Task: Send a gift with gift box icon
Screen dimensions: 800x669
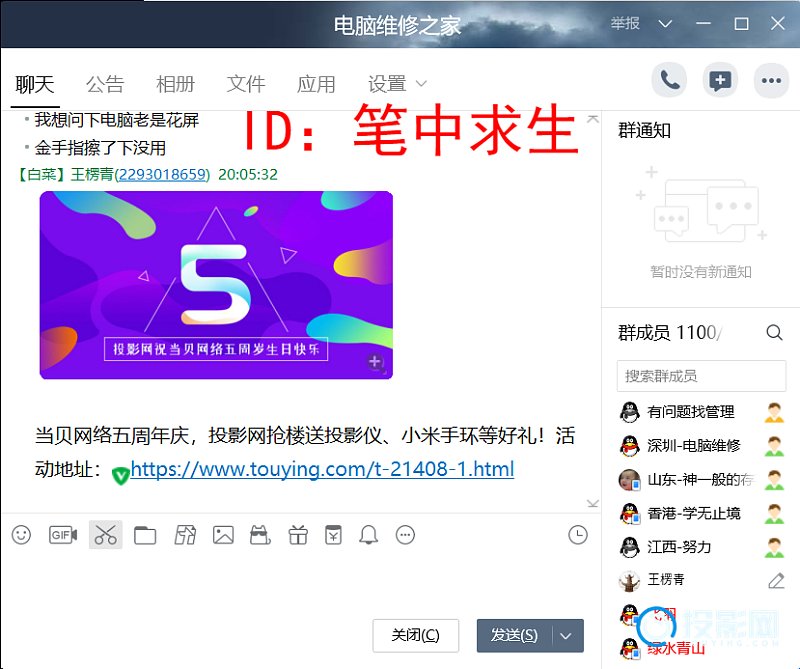Action: pyautogui.click(x=298, y=535)
